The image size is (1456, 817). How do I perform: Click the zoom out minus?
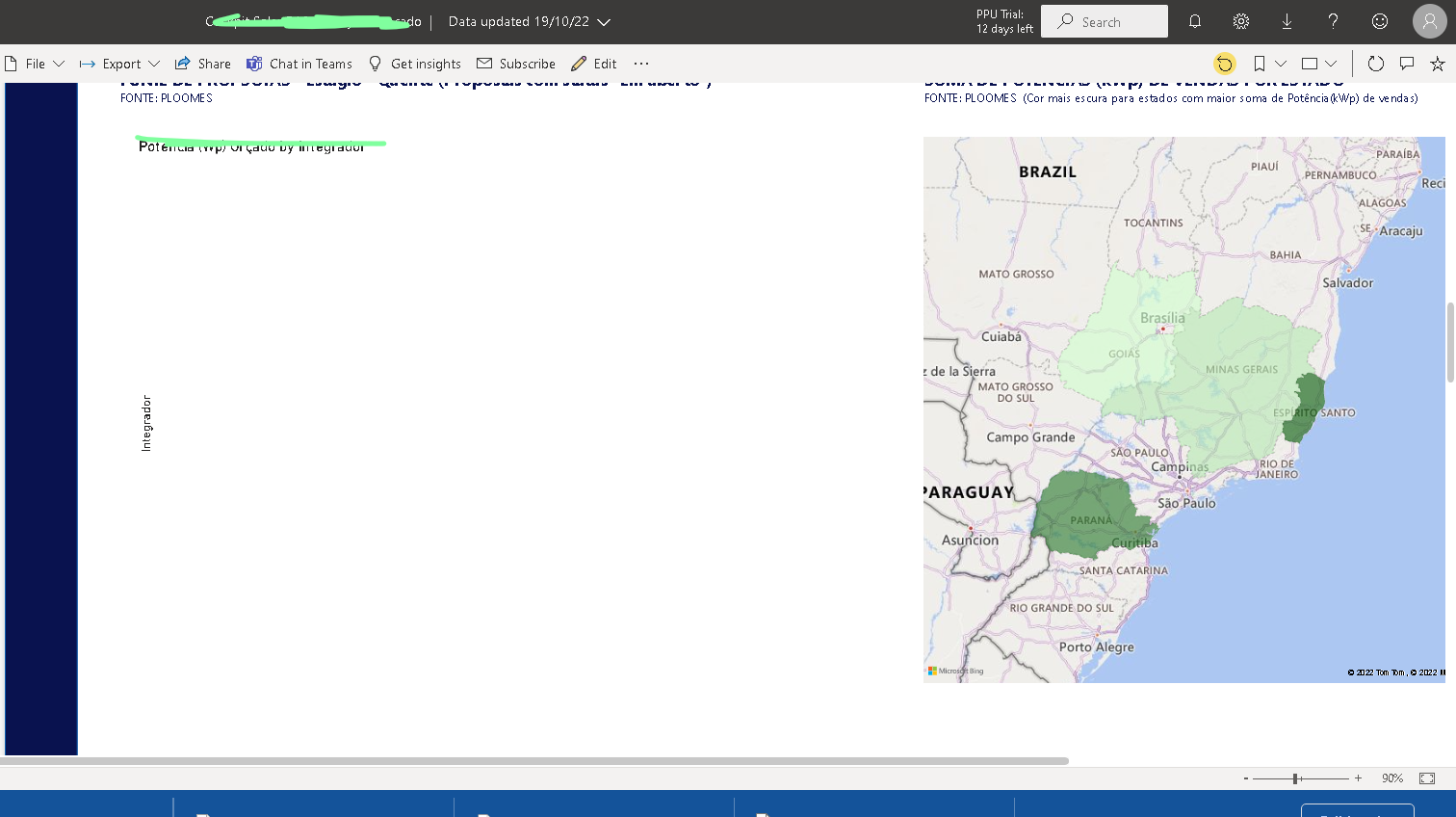1246,778
